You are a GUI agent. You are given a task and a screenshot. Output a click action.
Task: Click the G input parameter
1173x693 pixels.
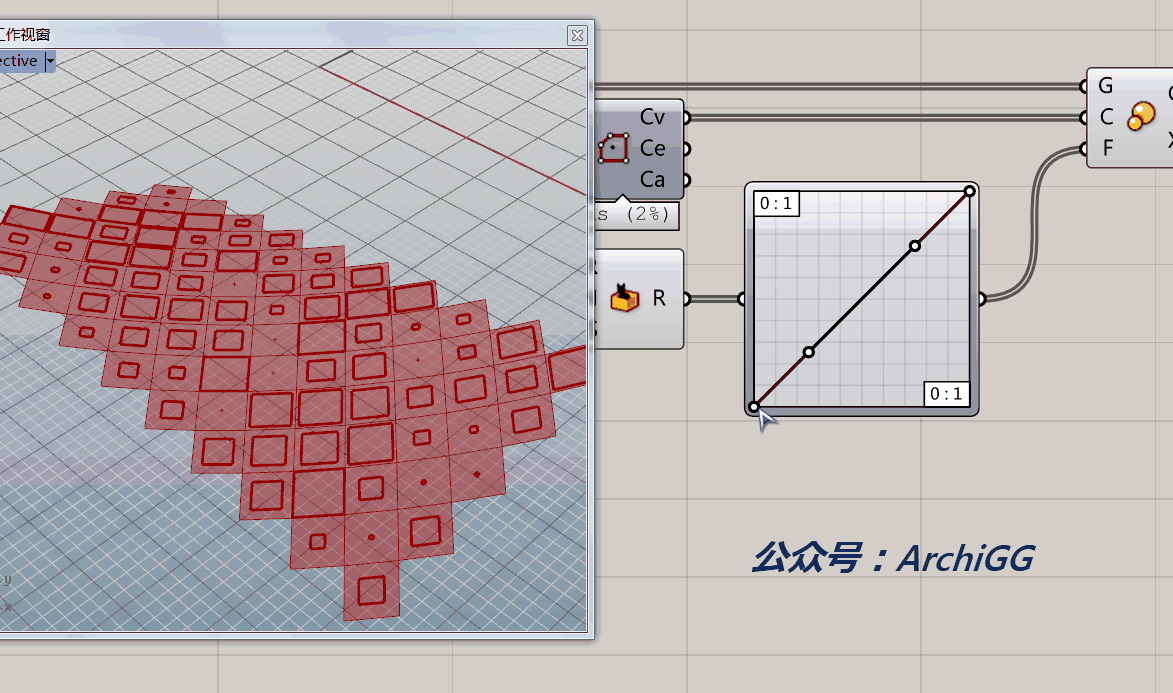point(1106,85)
